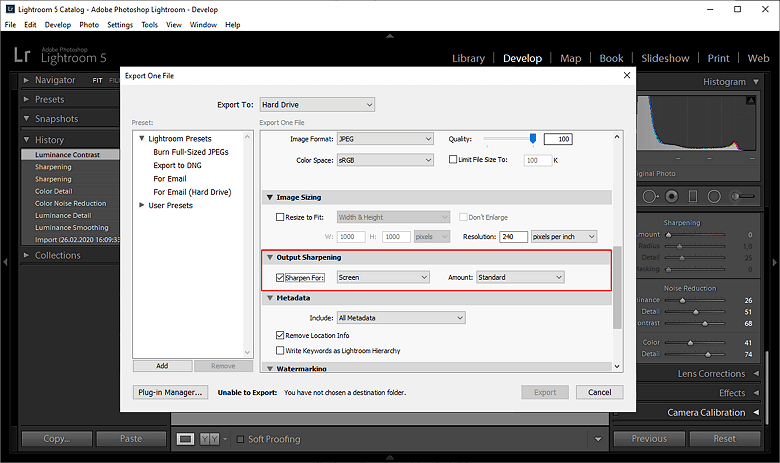Open the Develop menu
The height and width of the screenshot is (463, 780).
pyautogui.click(x=58, y=24)
